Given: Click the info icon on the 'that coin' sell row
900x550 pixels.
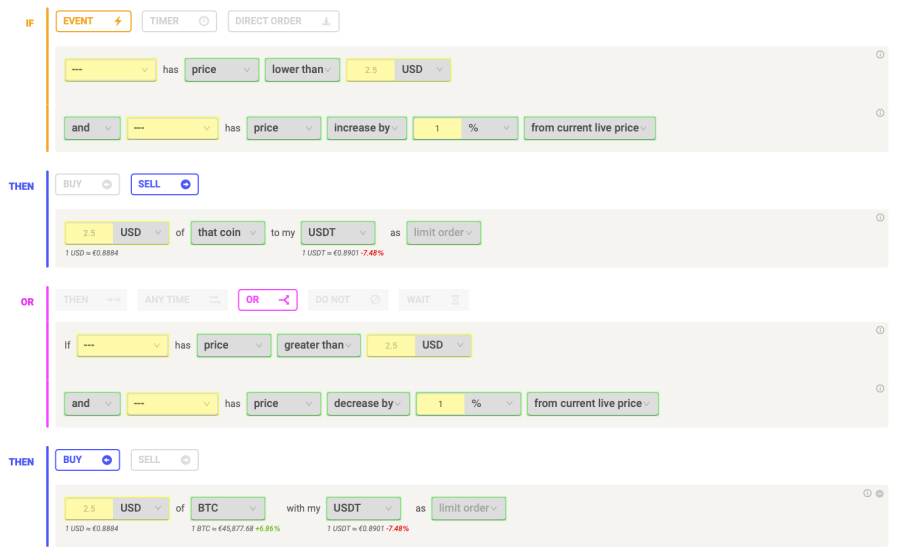Looking at the screenshot, I should click(880, 218).
